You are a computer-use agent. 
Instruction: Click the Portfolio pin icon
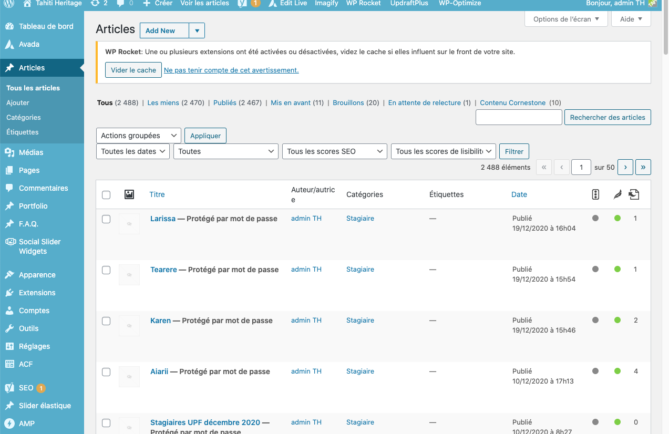tap(9, 206)
